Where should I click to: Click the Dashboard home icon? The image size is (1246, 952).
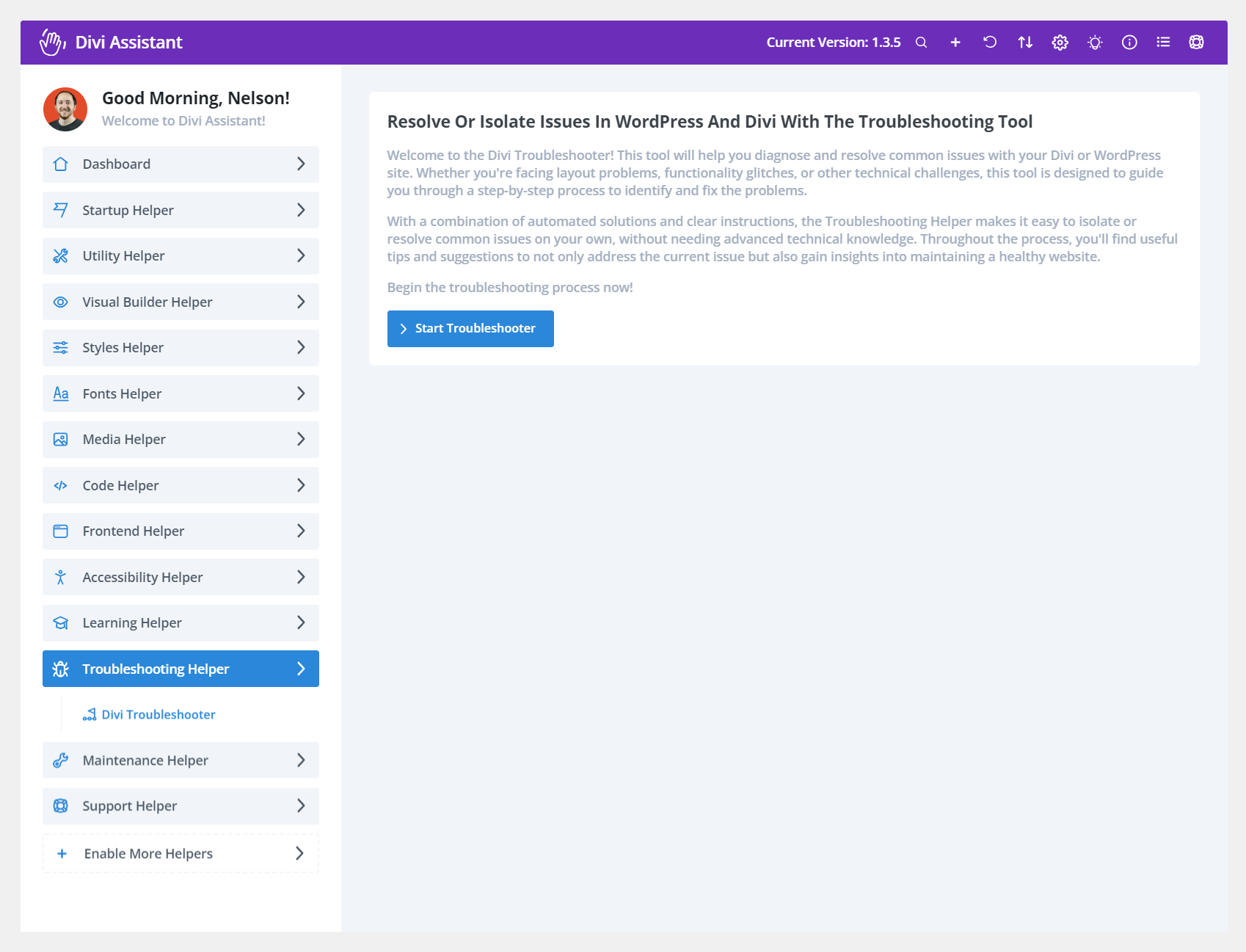pos(61,164)
